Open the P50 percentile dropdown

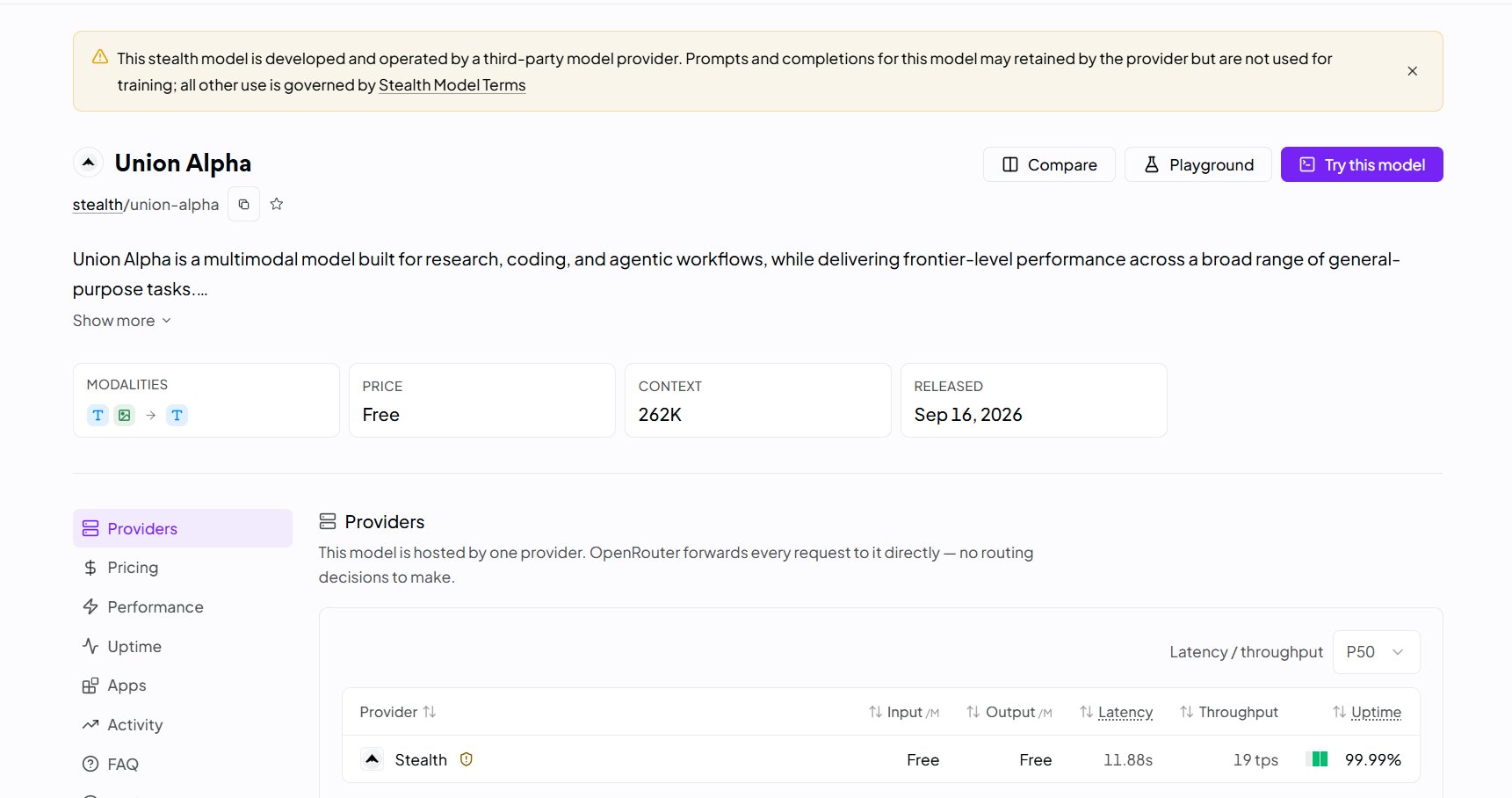click(x=1376, y=652)
